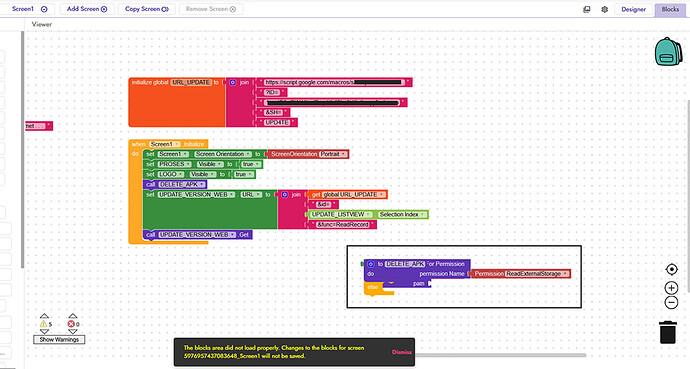Click mutator gear on initialize global join block
Viewport: 690px width, 369px height.
pyautogui.click(x=233, y=82)
